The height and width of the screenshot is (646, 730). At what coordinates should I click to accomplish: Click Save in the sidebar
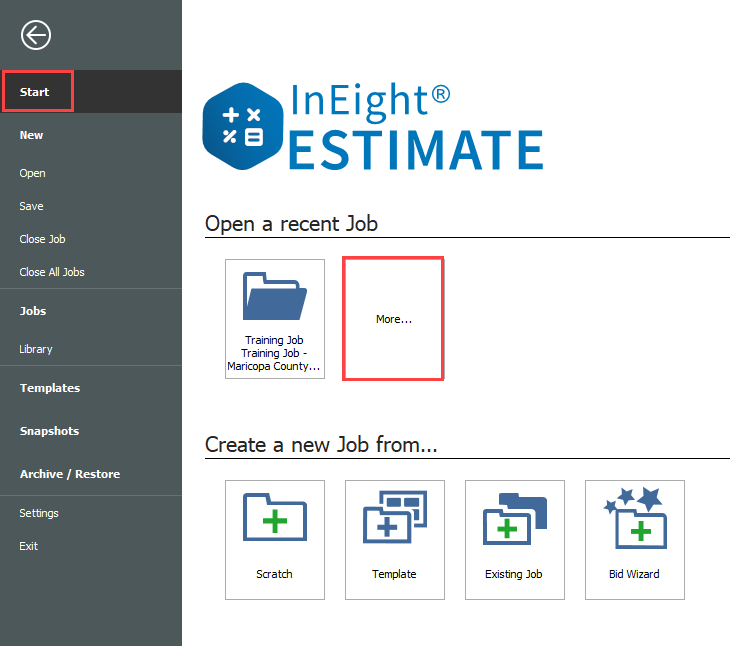pos(32,206)
